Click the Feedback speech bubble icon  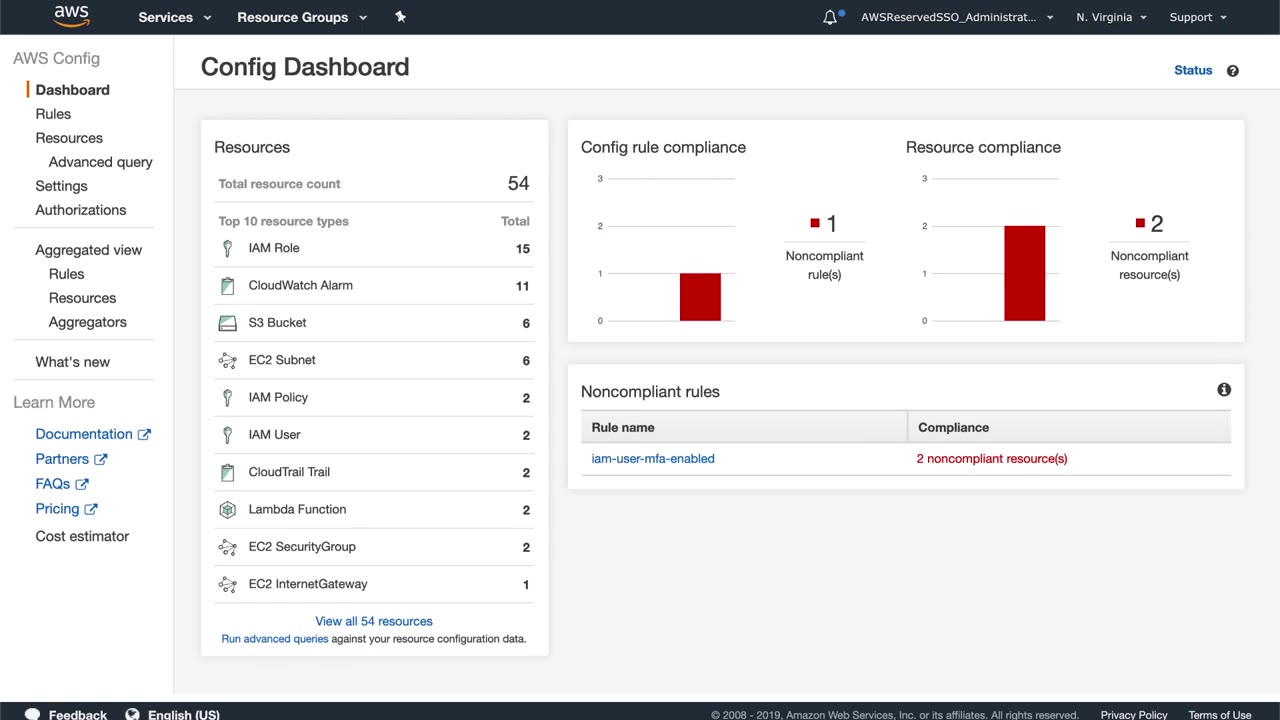tap(32, 714)
